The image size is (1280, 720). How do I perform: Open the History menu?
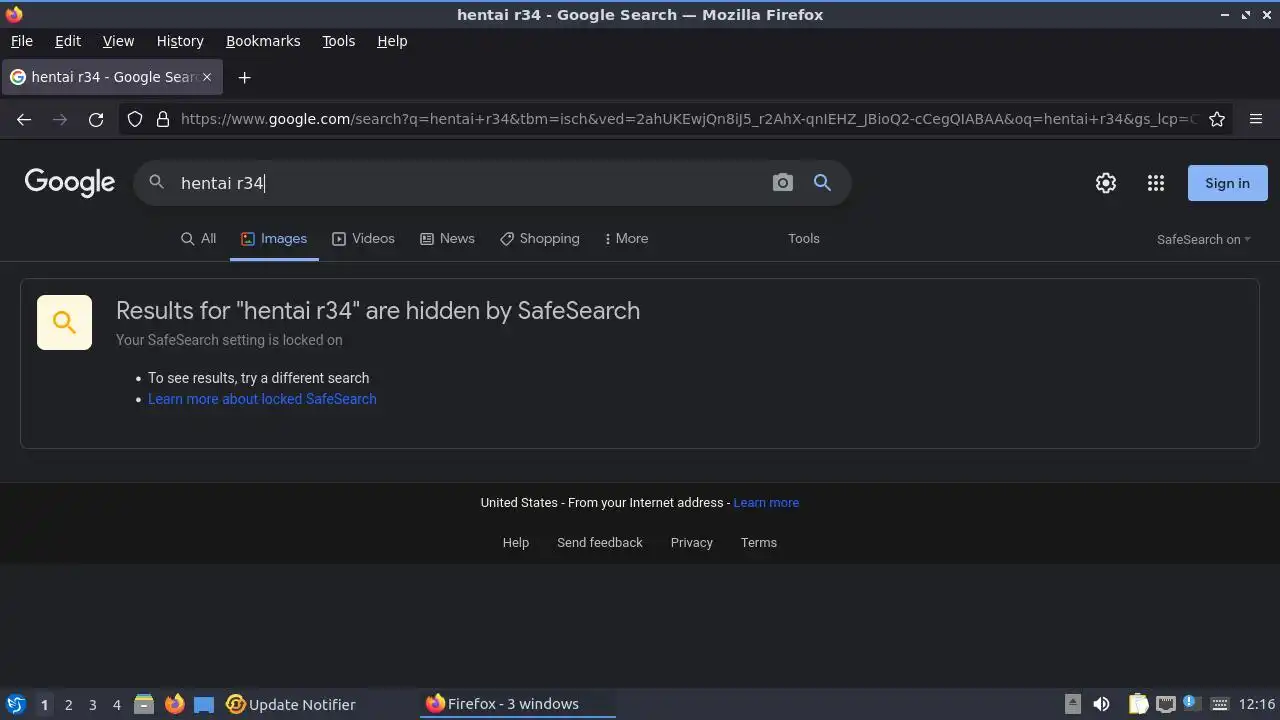click(x=180, y=41)
